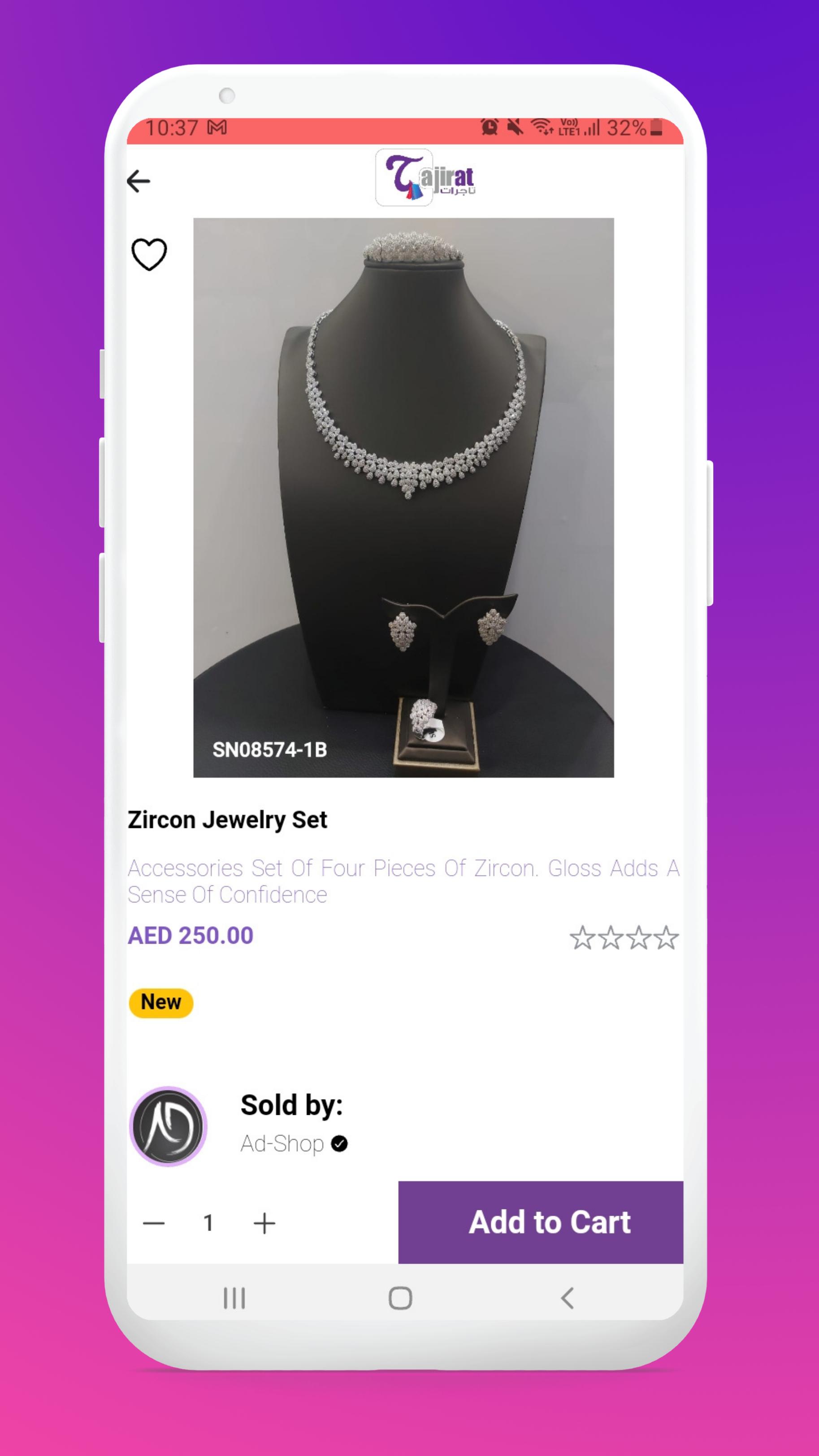Screen dimensions: 819x1456
Task: Tap the verified badge next to Ad-Shop
Action: coord(339,1144)
